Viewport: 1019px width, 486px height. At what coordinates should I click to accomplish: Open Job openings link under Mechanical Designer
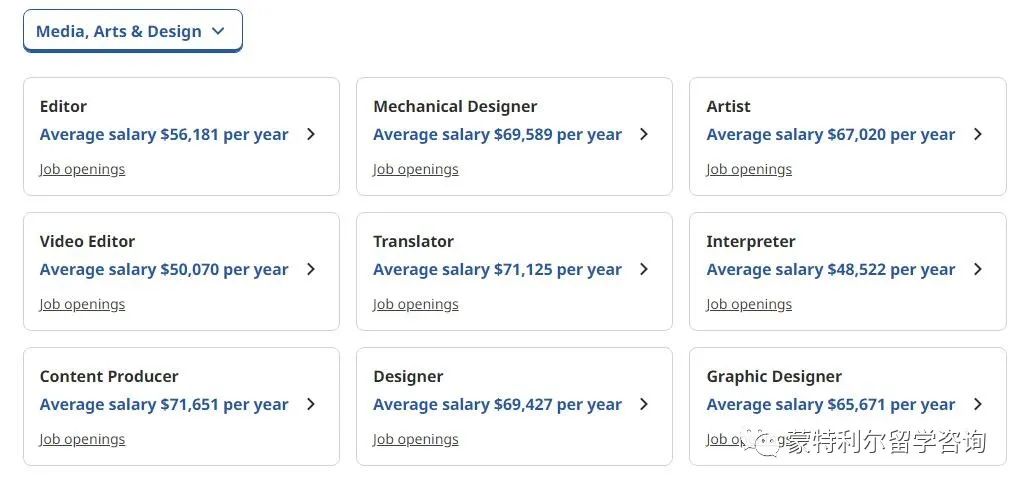click(x=415, y=170)
